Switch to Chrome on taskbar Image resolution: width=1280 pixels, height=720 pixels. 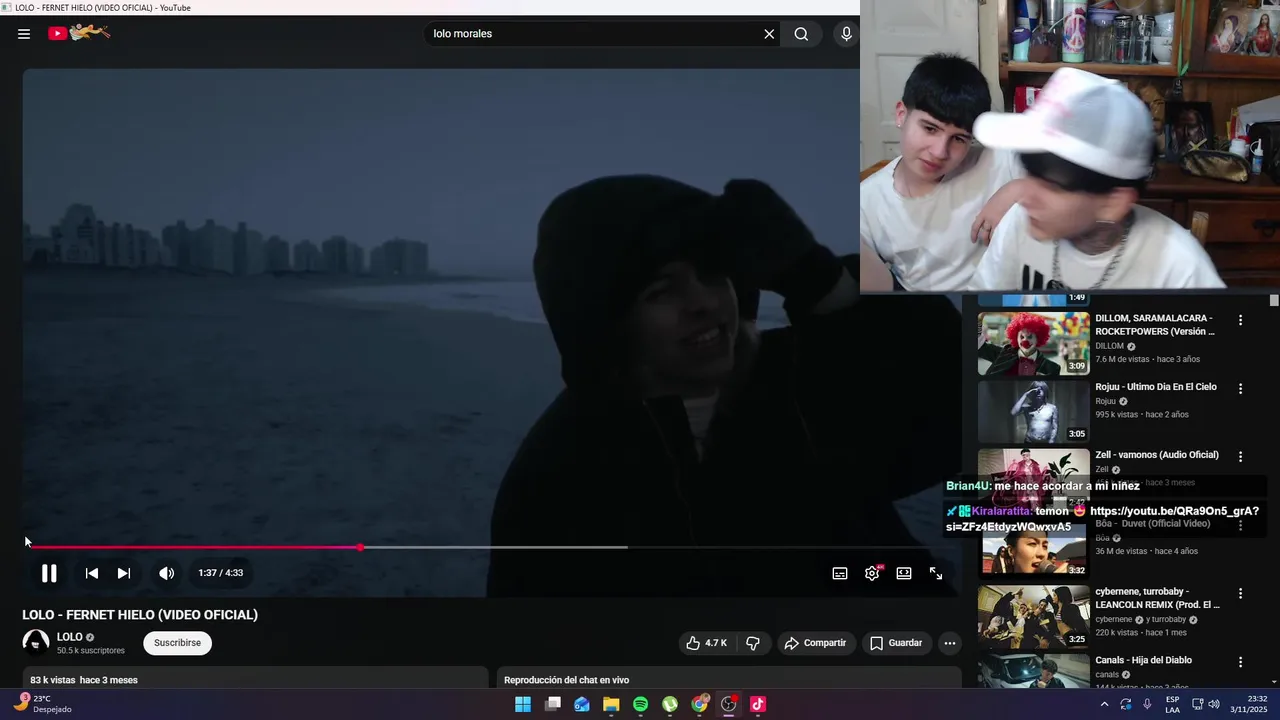coord(699,704)
